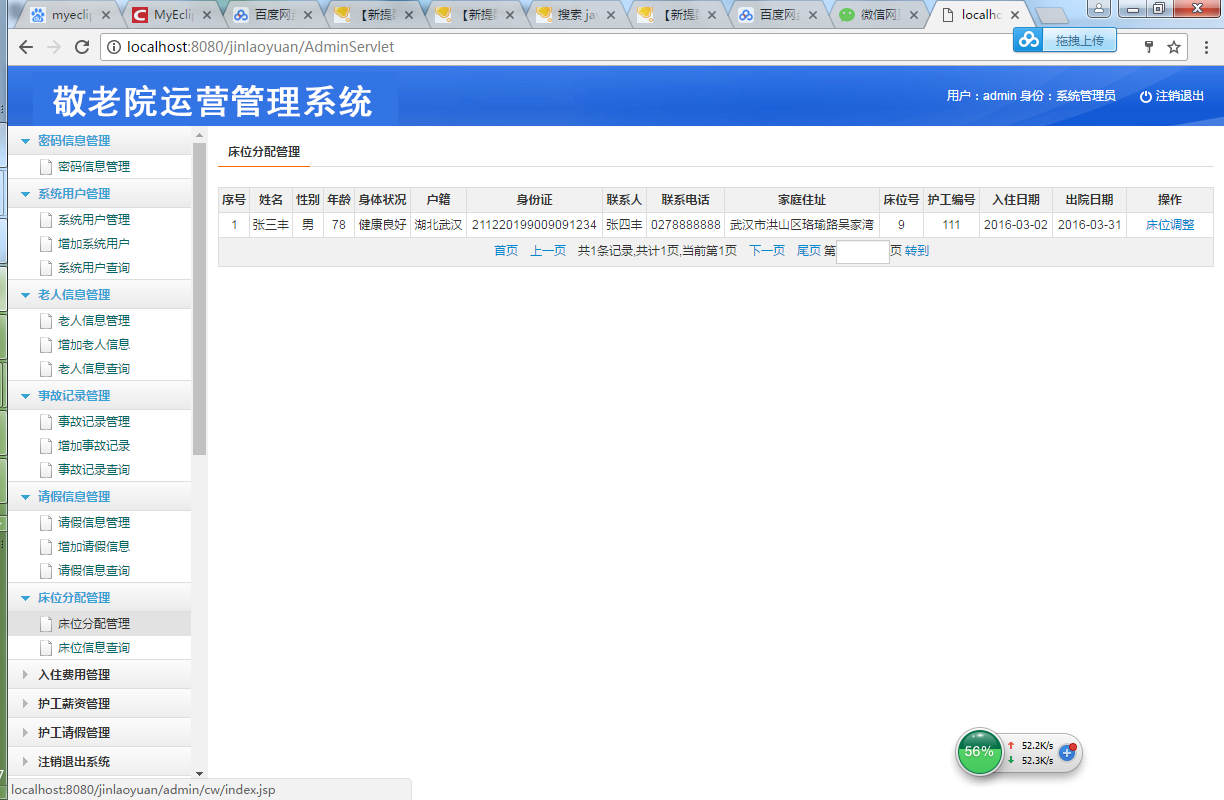Viewport: 1224px width, 800px height.
Task: Click the sidebar scrollbar down arrow
Action: pyautogui.click(x=199, y=773)
